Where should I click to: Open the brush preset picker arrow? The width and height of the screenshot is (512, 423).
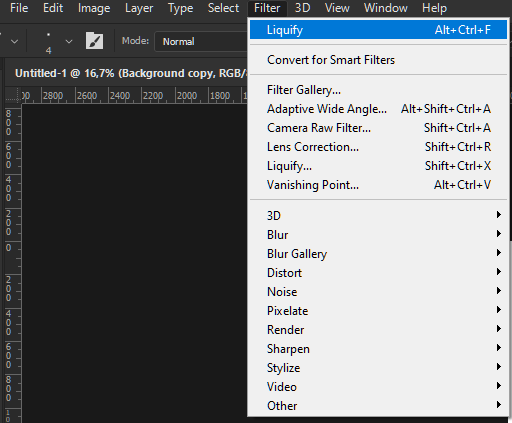tap(69, 41)
